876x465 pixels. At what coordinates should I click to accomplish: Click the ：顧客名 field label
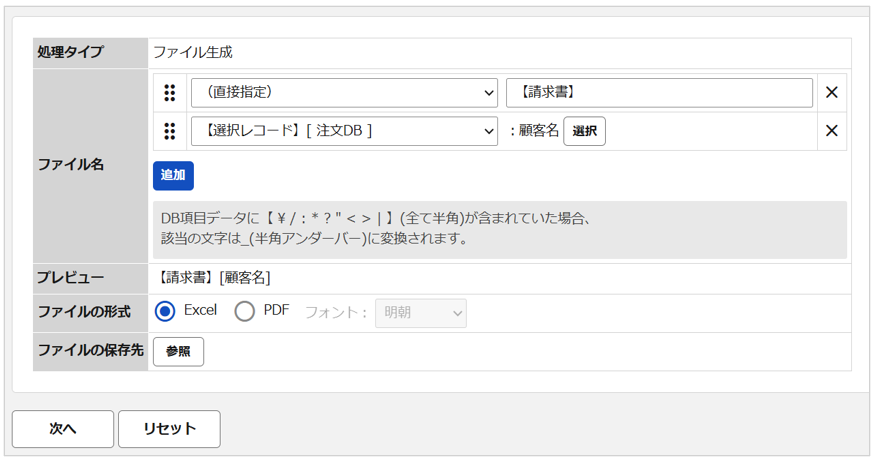(x=534, y=131)
